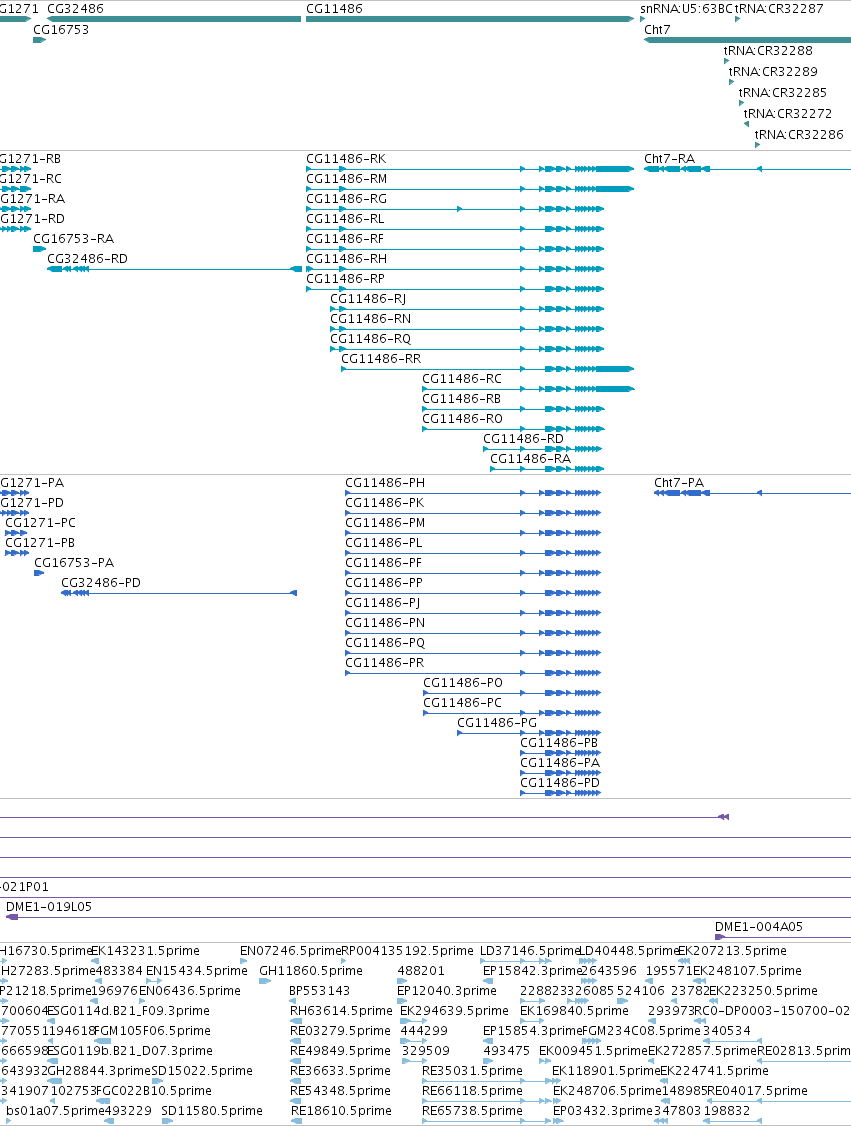Select the CG11486-PM protein label
The height and width of the screenshot is (1126, 851).
pos(386,524)
